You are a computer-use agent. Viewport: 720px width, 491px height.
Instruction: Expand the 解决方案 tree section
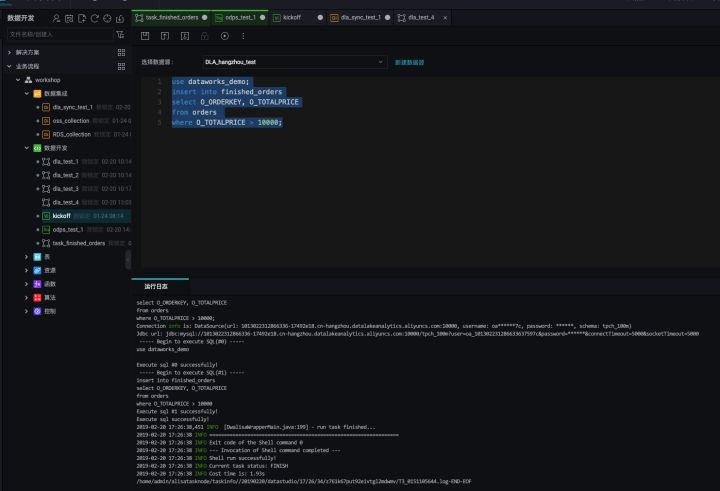[x=10, y=52]
